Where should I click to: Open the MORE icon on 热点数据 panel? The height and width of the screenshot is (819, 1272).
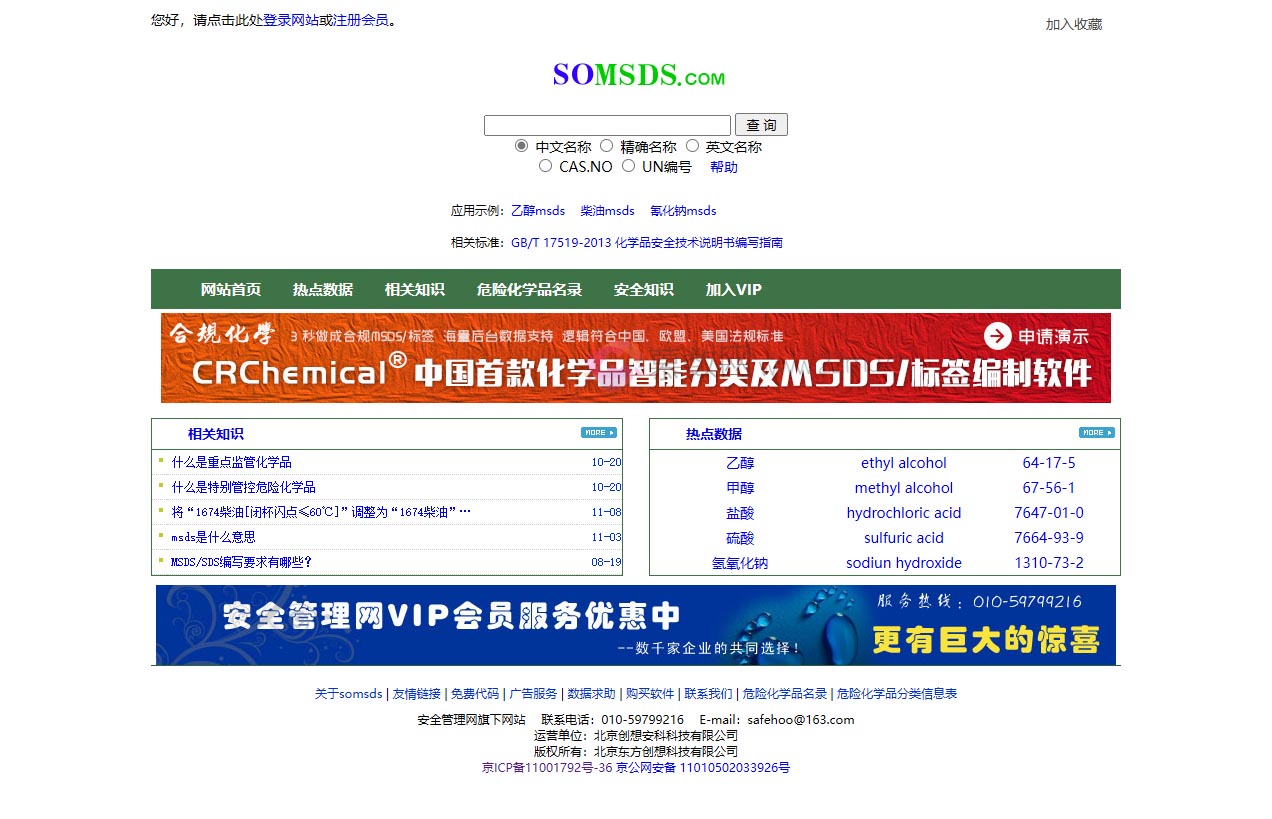1094,432
